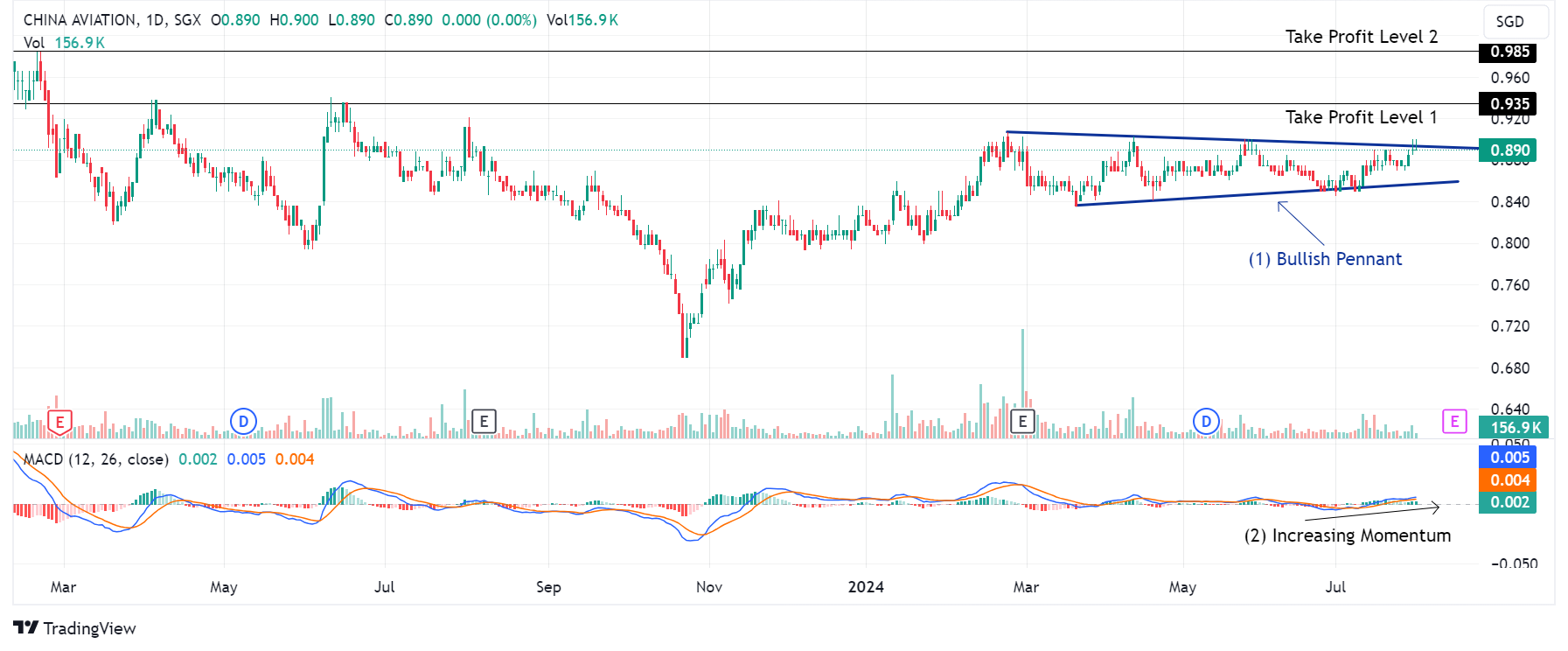
Task: Click the orange 0.004 signal value label
Action: click(1508, 480)
